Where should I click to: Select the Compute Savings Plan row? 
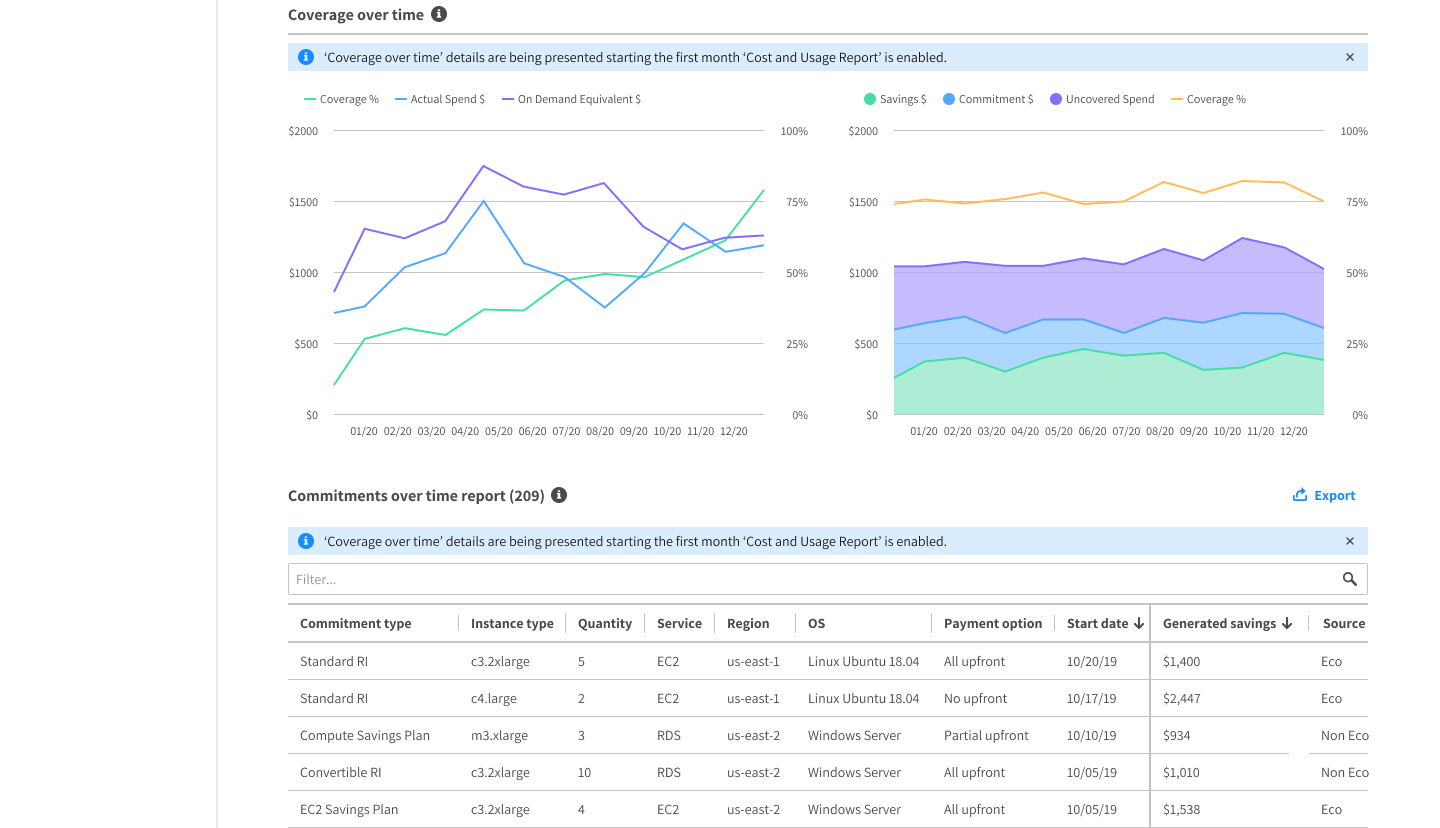pos(365,735)
